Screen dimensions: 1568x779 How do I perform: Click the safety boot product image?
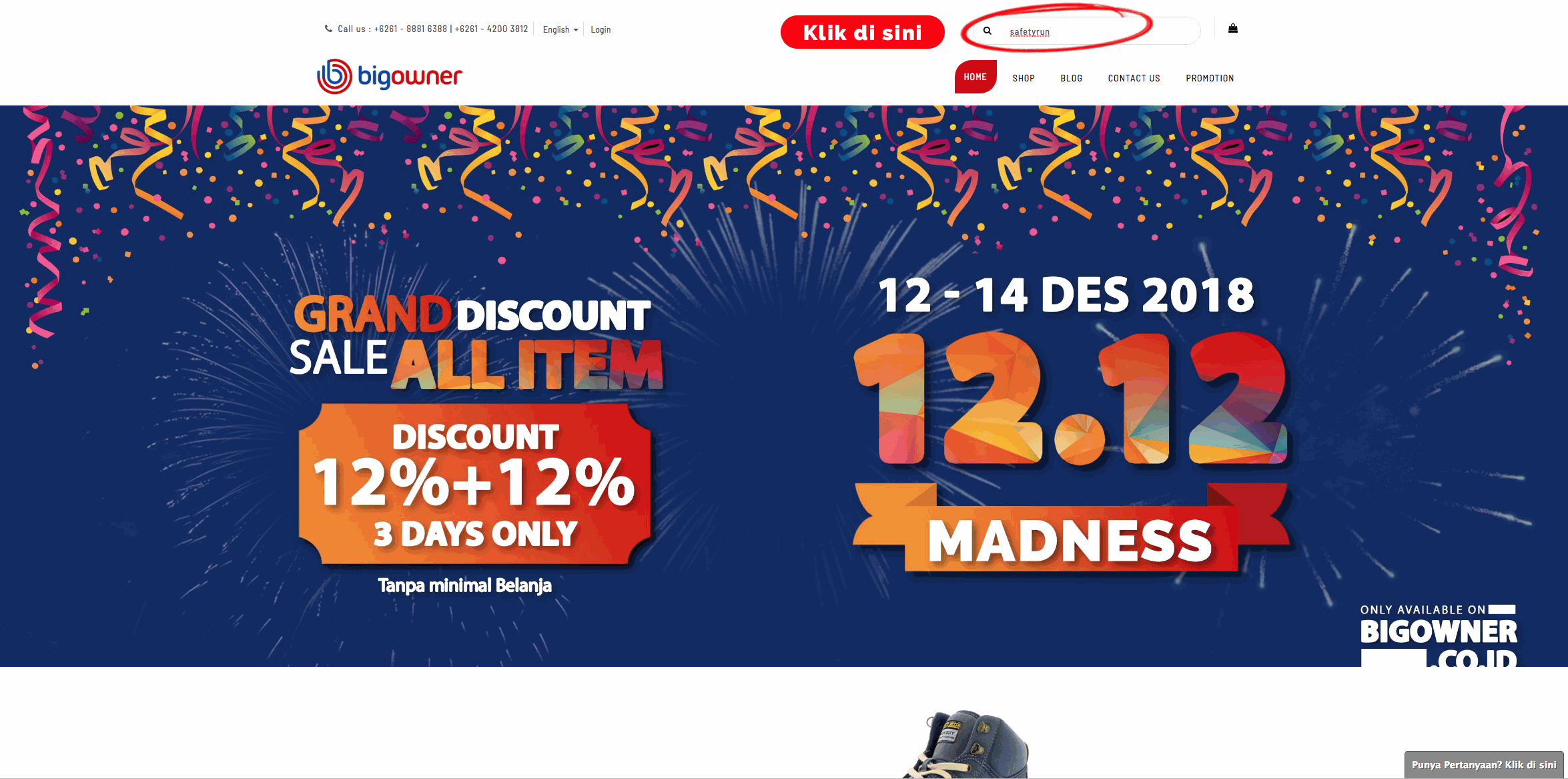click(x=966, y=744)
